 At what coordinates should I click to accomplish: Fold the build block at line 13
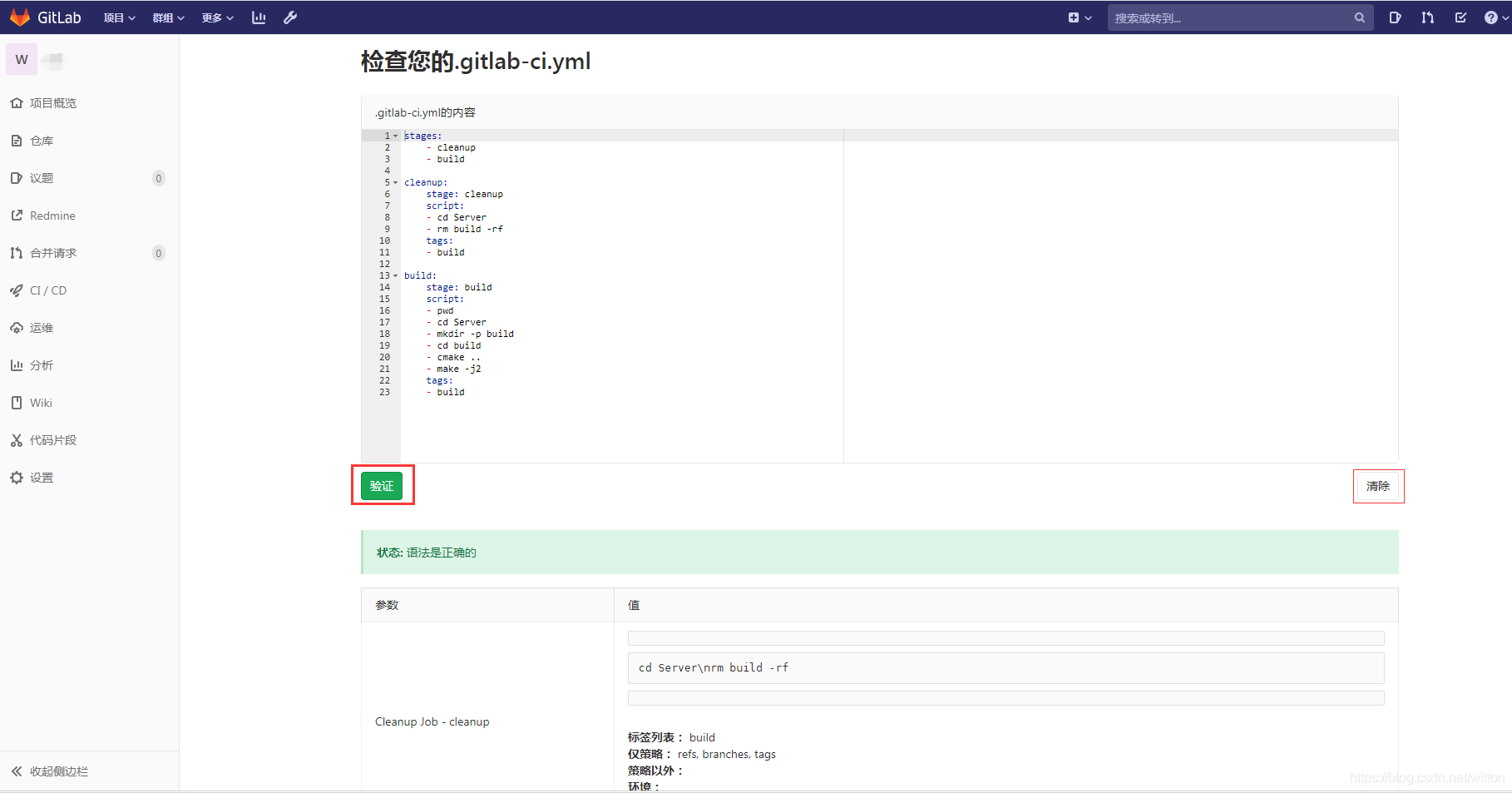(396, 275)
